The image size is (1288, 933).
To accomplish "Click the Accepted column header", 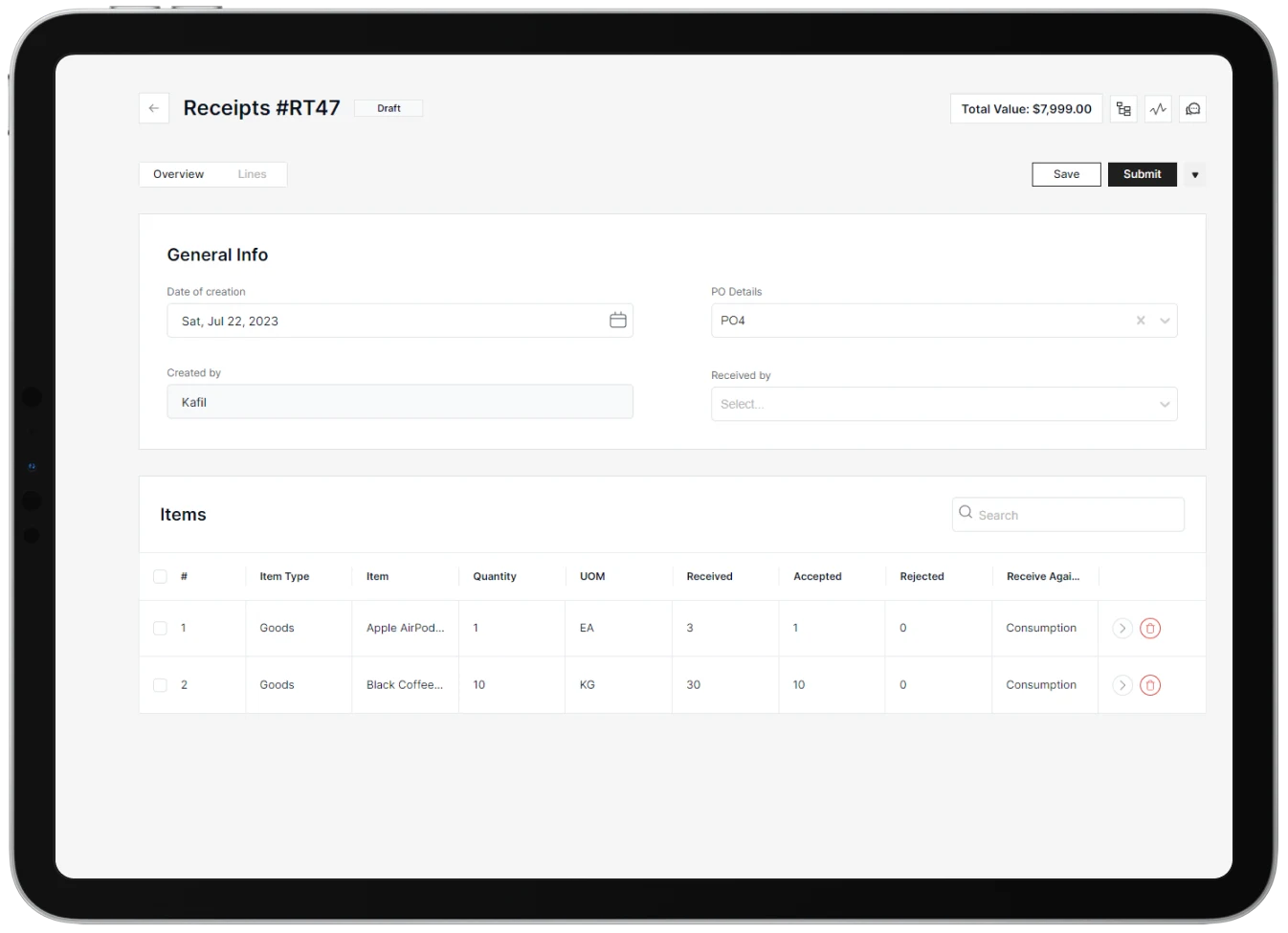I will pos(817,576).
